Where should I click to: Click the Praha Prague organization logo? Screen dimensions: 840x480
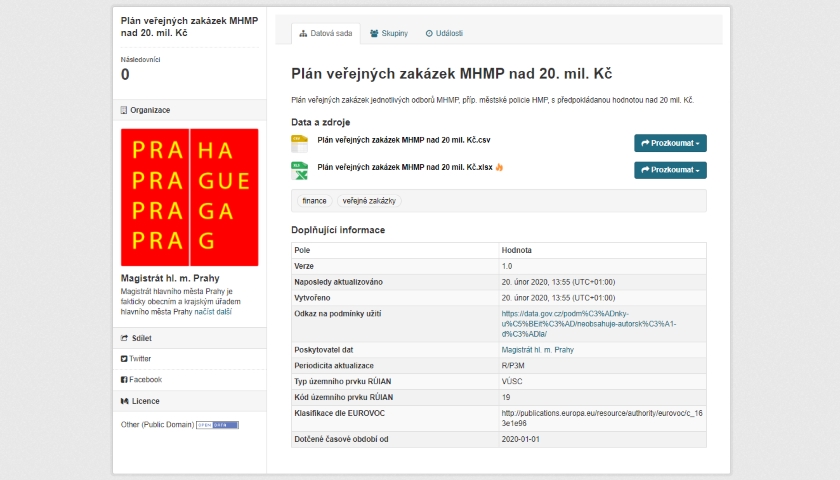click(190, 197)
